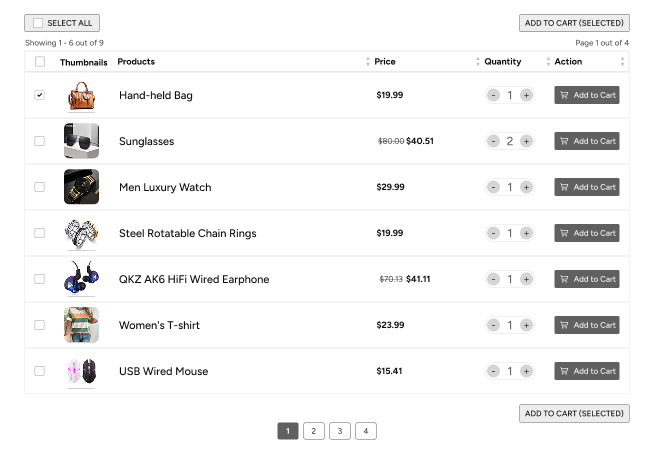Screen dimensions: 654x451
Task: Sort by Action column arrows
Action: pos(622,62)
